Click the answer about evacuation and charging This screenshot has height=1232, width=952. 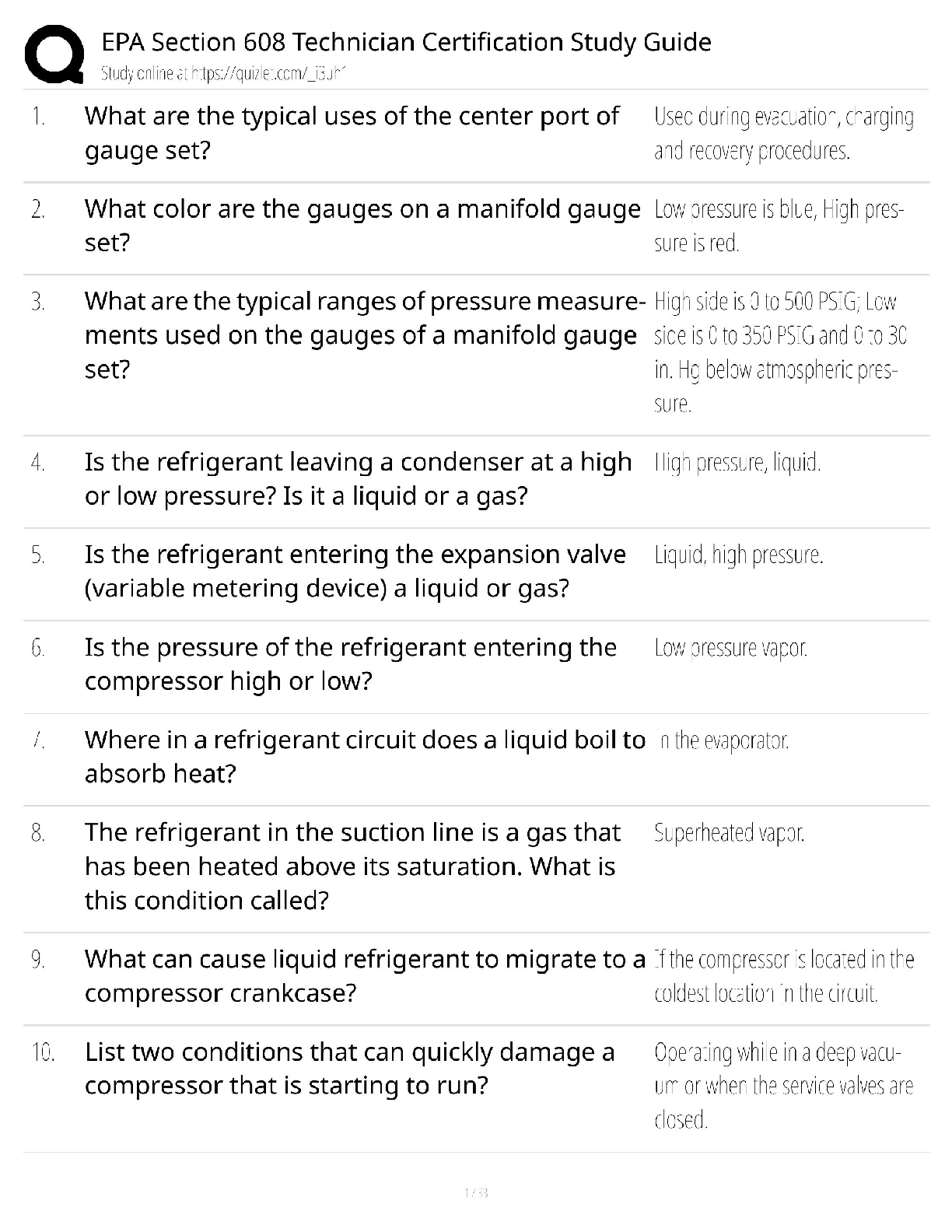point(783,133)
